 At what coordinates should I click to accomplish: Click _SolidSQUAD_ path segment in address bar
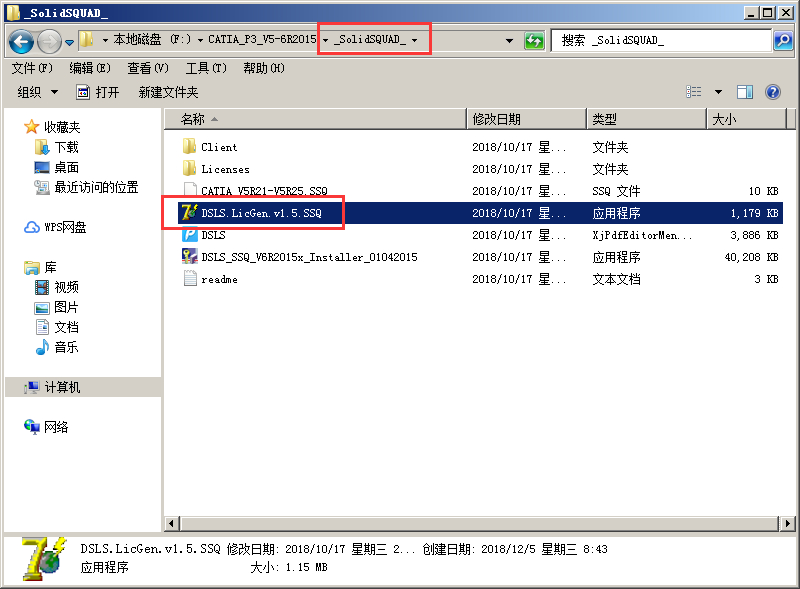pos(370,39)
